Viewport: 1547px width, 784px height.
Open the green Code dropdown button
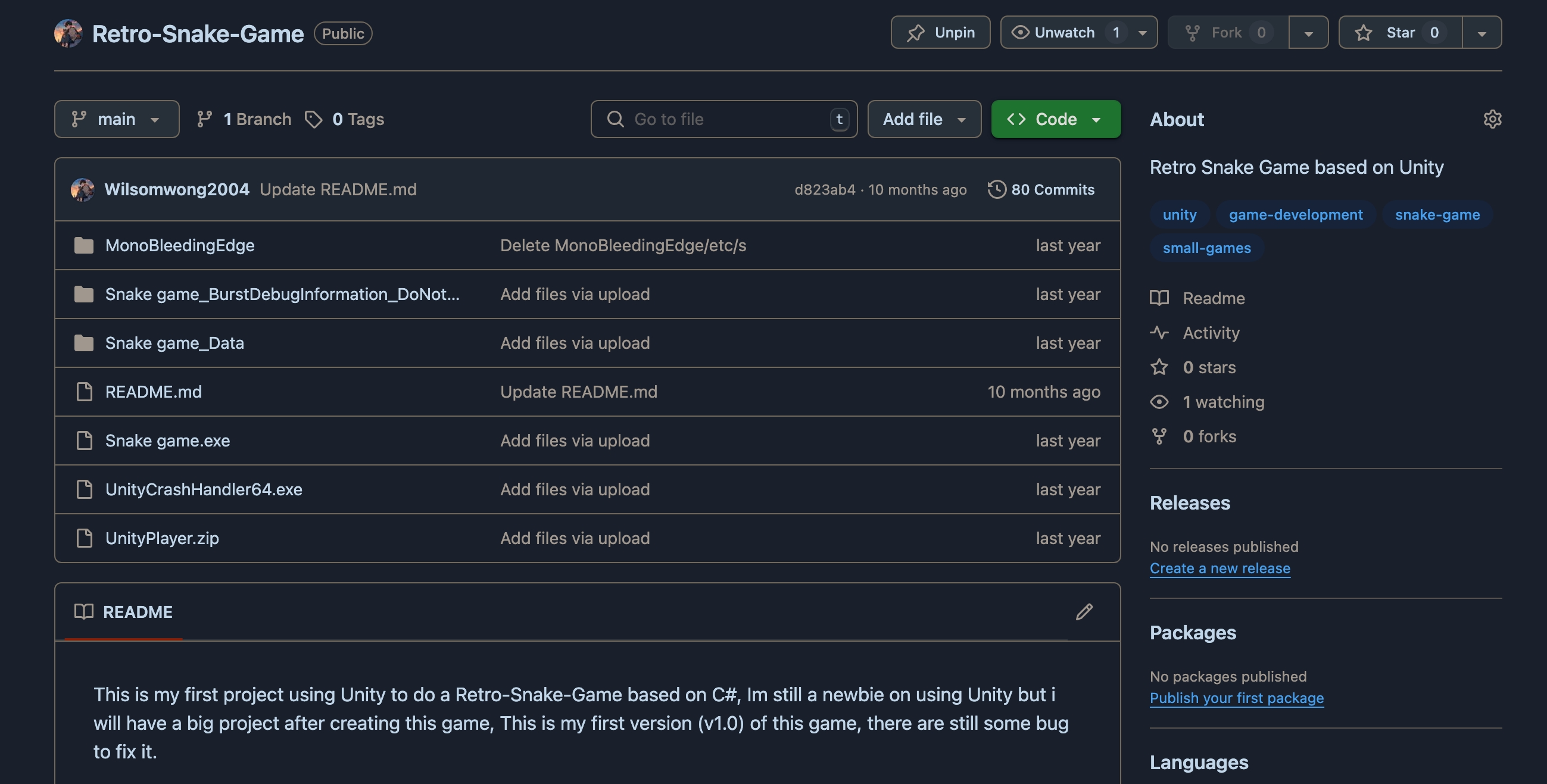(x=1056, y=119)
